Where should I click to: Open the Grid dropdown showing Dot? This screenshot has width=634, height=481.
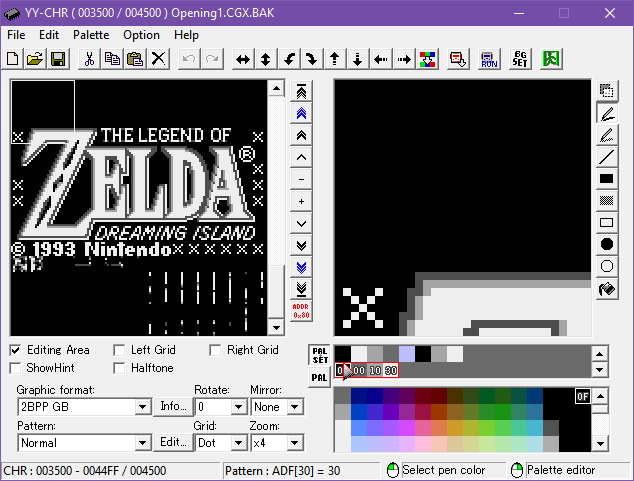(239, 443)
